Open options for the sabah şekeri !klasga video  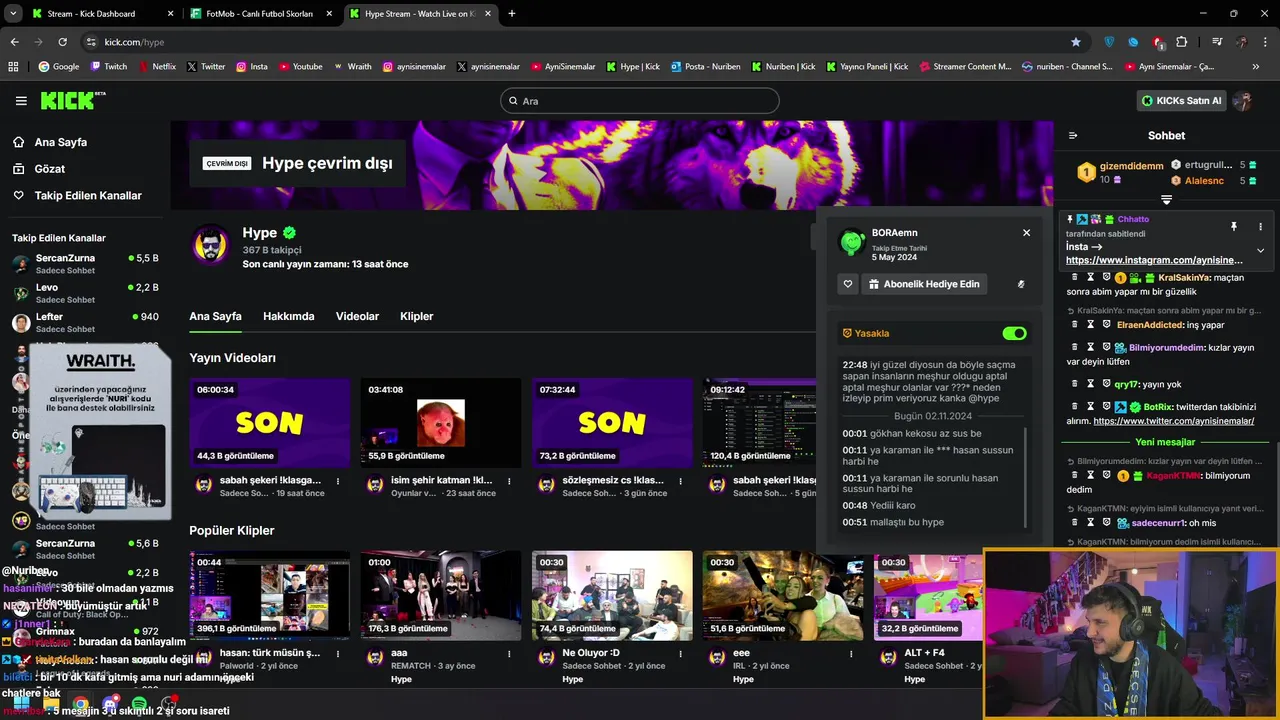click(338, 481)
